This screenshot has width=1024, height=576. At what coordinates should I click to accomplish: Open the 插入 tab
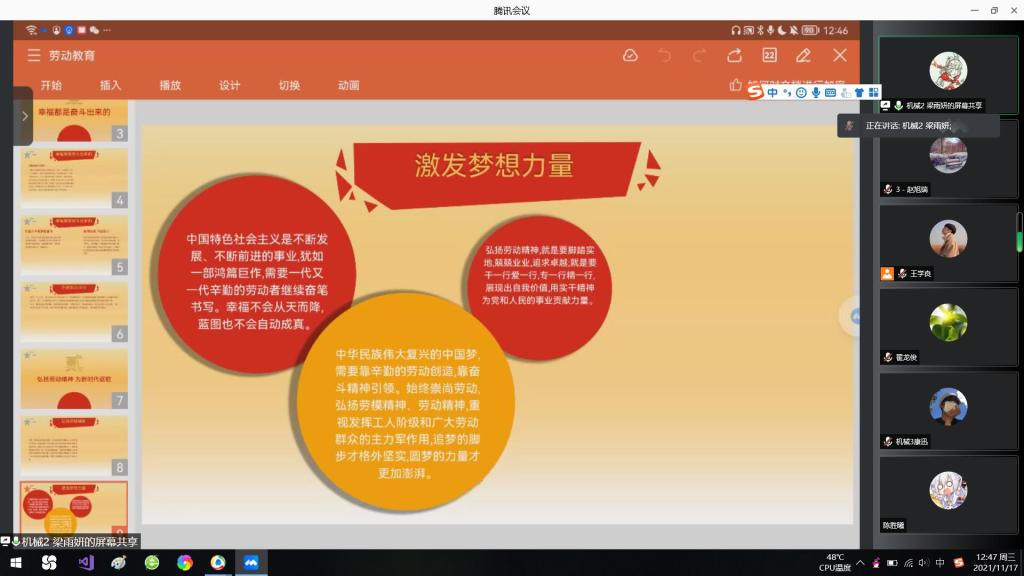(110, 85)
